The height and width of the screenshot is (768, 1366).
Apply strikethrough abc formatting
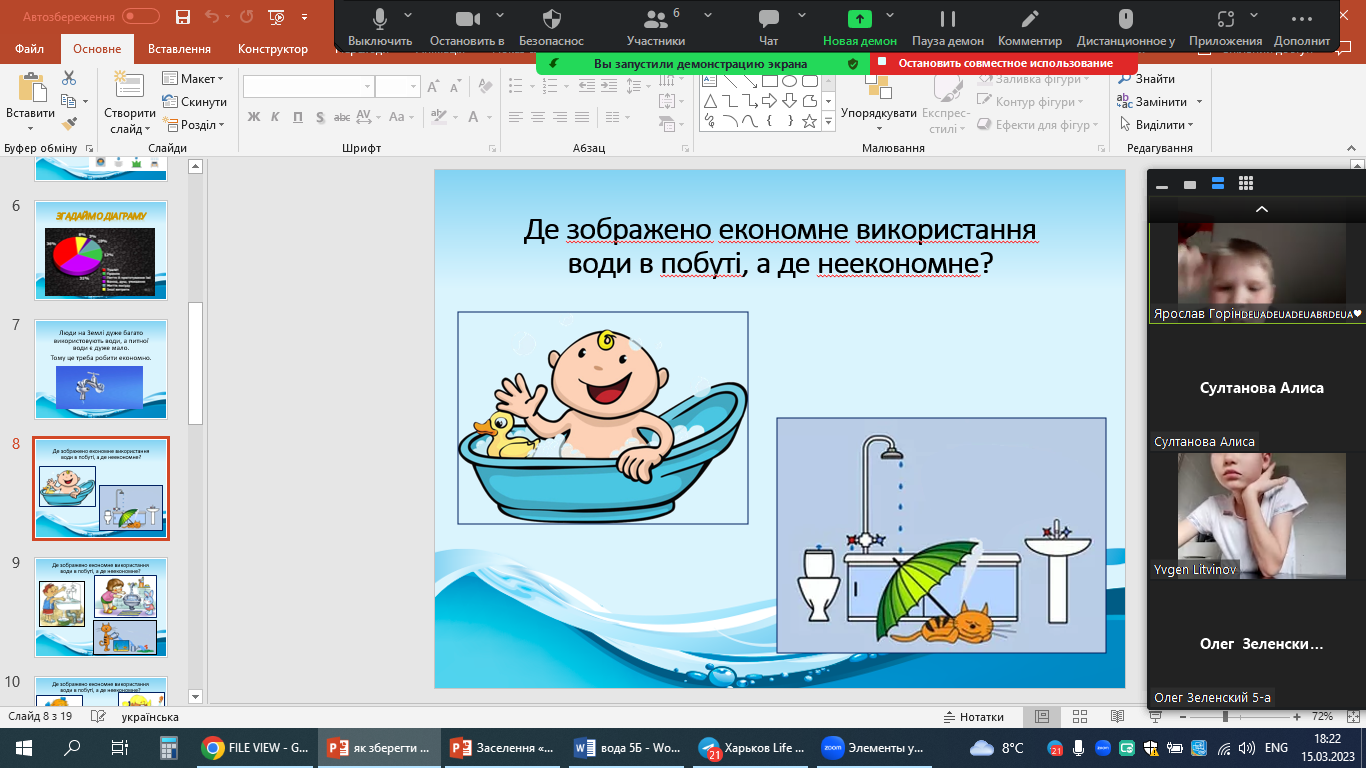click(341, 117)
